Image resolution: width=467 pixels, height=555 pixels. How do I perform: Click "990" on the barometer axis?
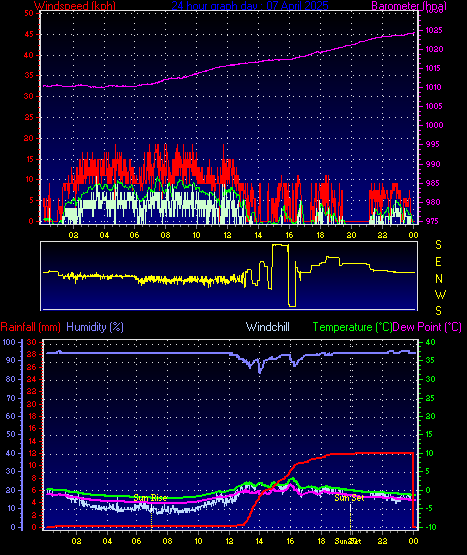(432, 164)
